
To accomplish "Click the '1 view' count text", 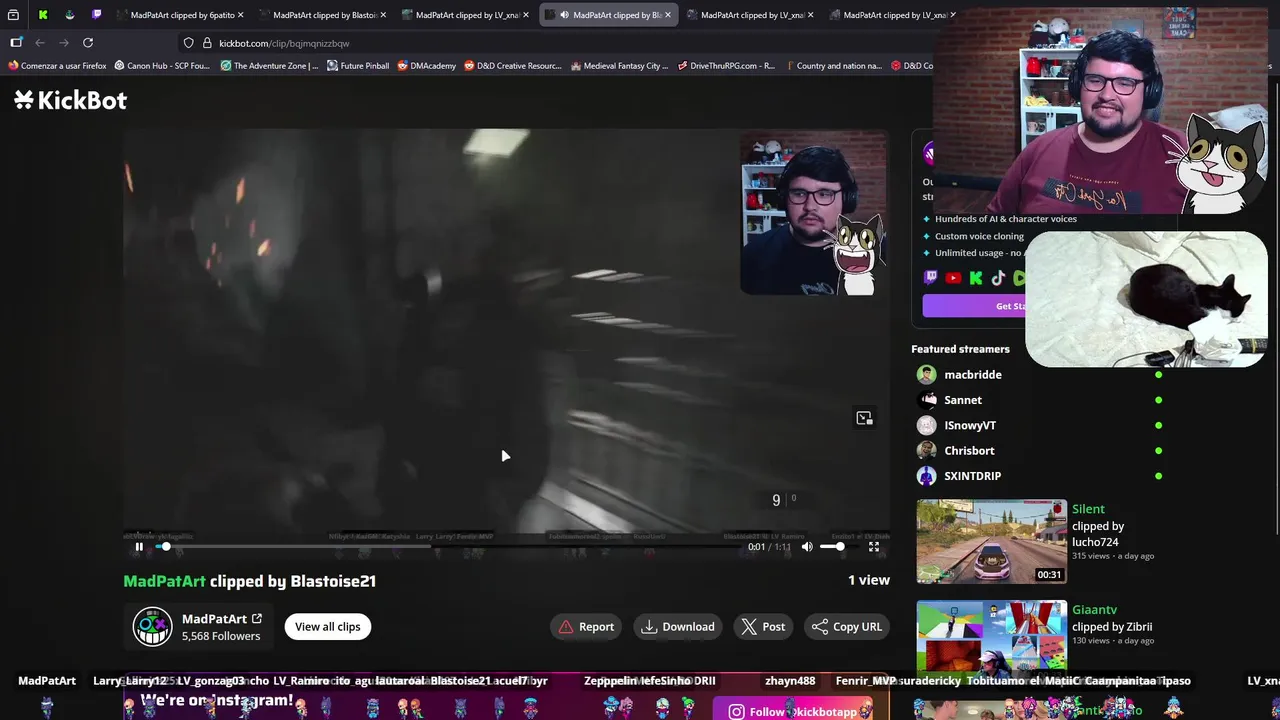I will pyautogui.click(x=869, y=580).
